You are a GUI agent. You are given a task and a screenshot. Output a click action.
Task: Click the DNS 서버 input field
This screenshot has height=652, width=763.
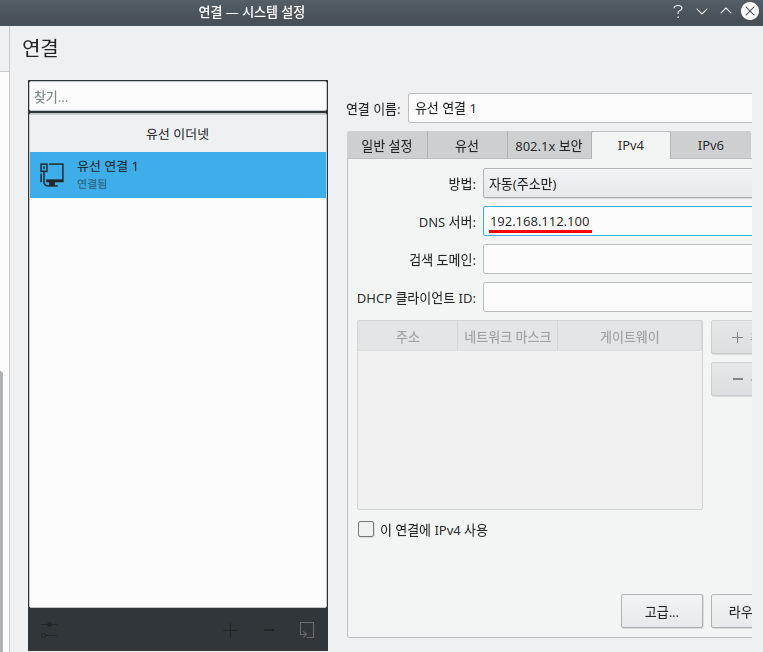(616, 221)
